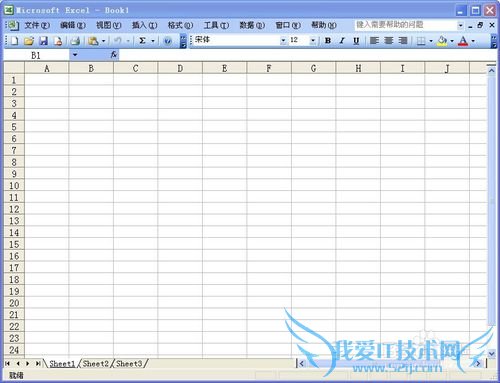
Task: Click the next sheet tab navigation arrow
Action: tap(28, 363)
